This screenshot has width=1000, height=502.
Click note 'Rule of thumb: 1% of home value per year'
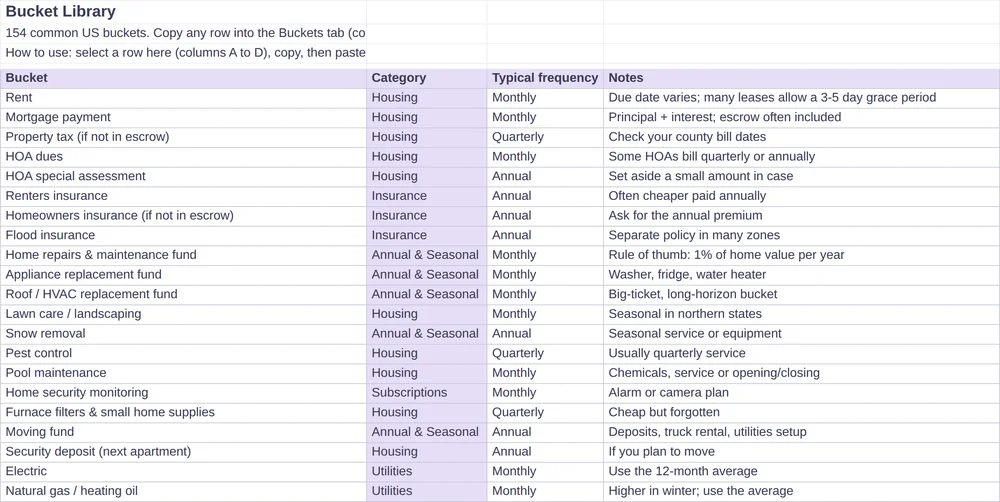click(x=802, y=255)
